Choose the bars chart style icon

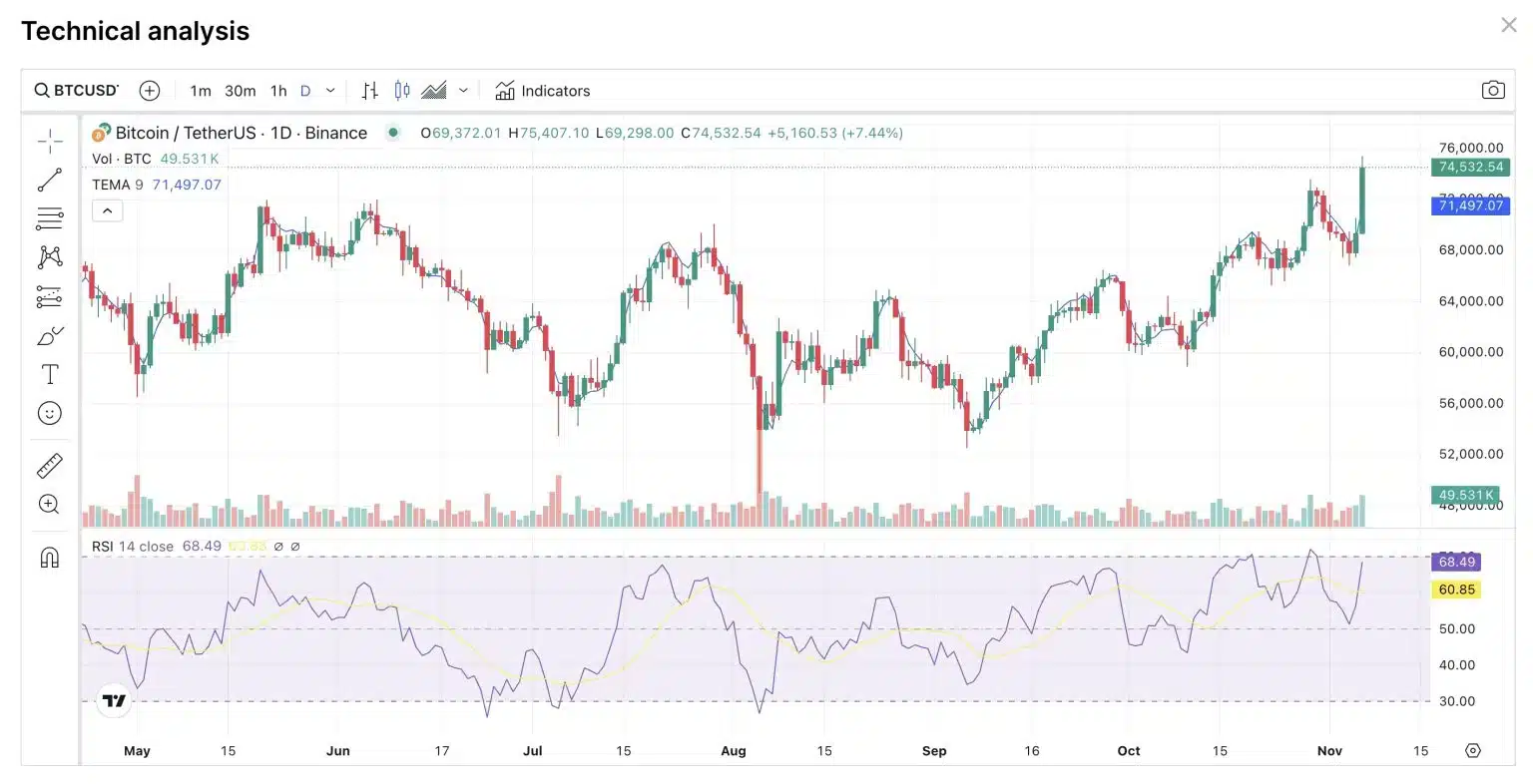[x=370, y=91]
